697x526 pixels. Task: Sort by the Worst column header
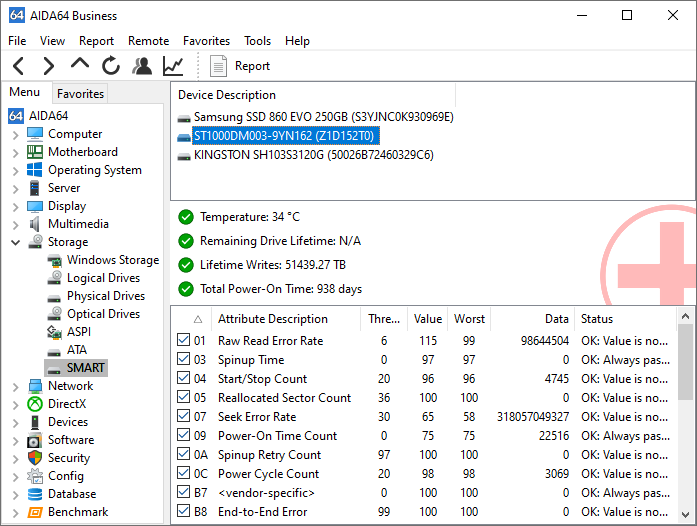coord(469,319)
